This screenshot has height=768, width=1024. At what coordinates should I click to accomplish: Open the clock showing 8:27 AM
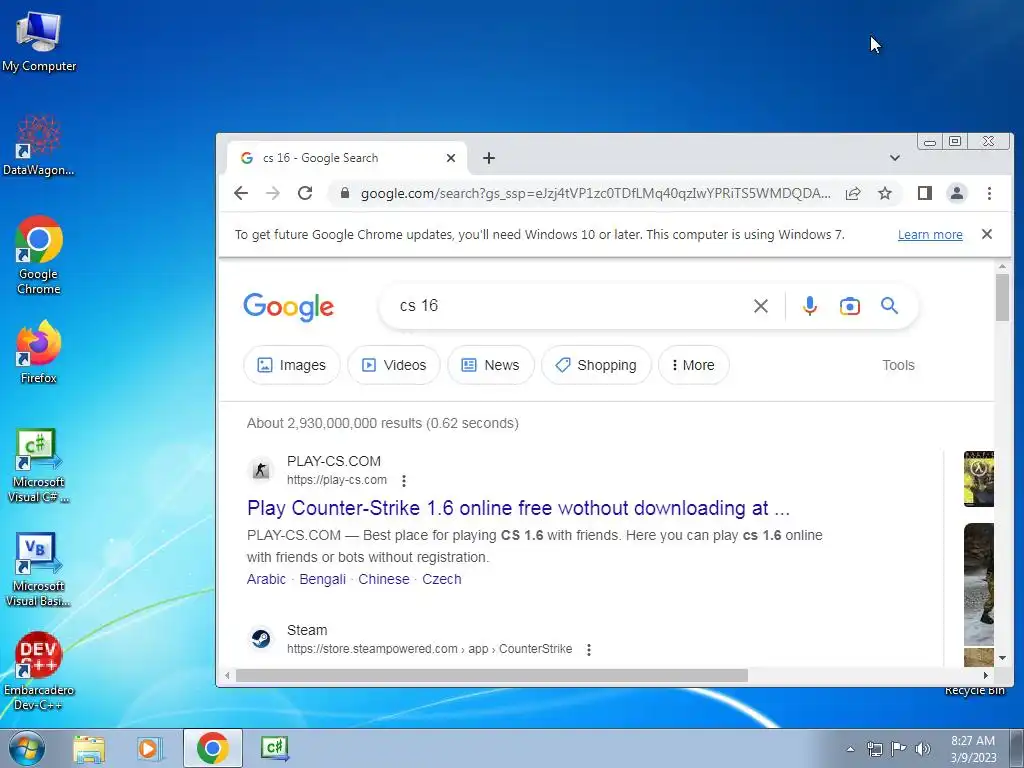click(973, 749)
